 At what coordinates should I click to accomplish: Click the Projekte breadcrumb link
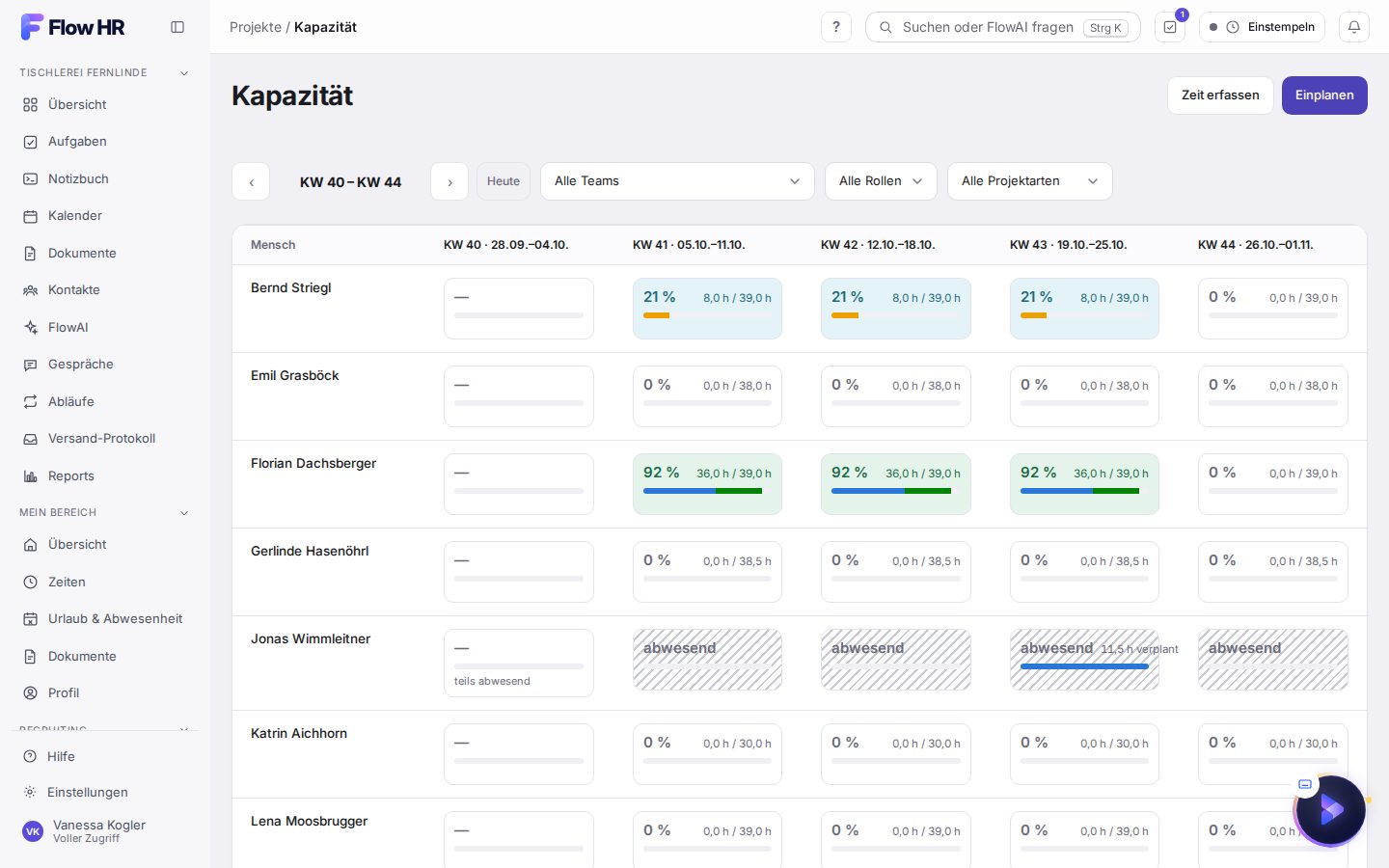point(256,27)
